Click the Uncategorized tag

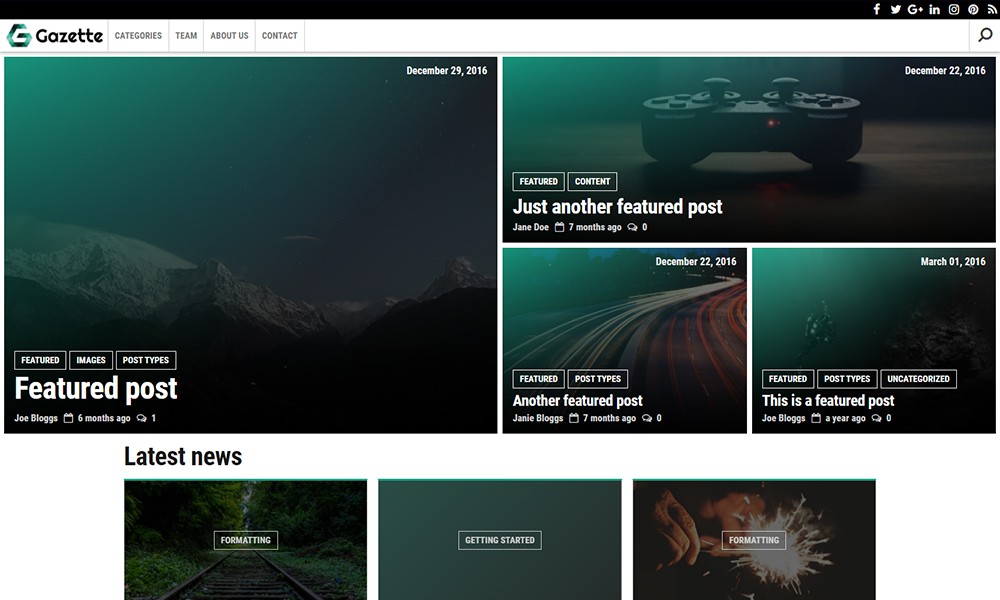click(918, 379)
